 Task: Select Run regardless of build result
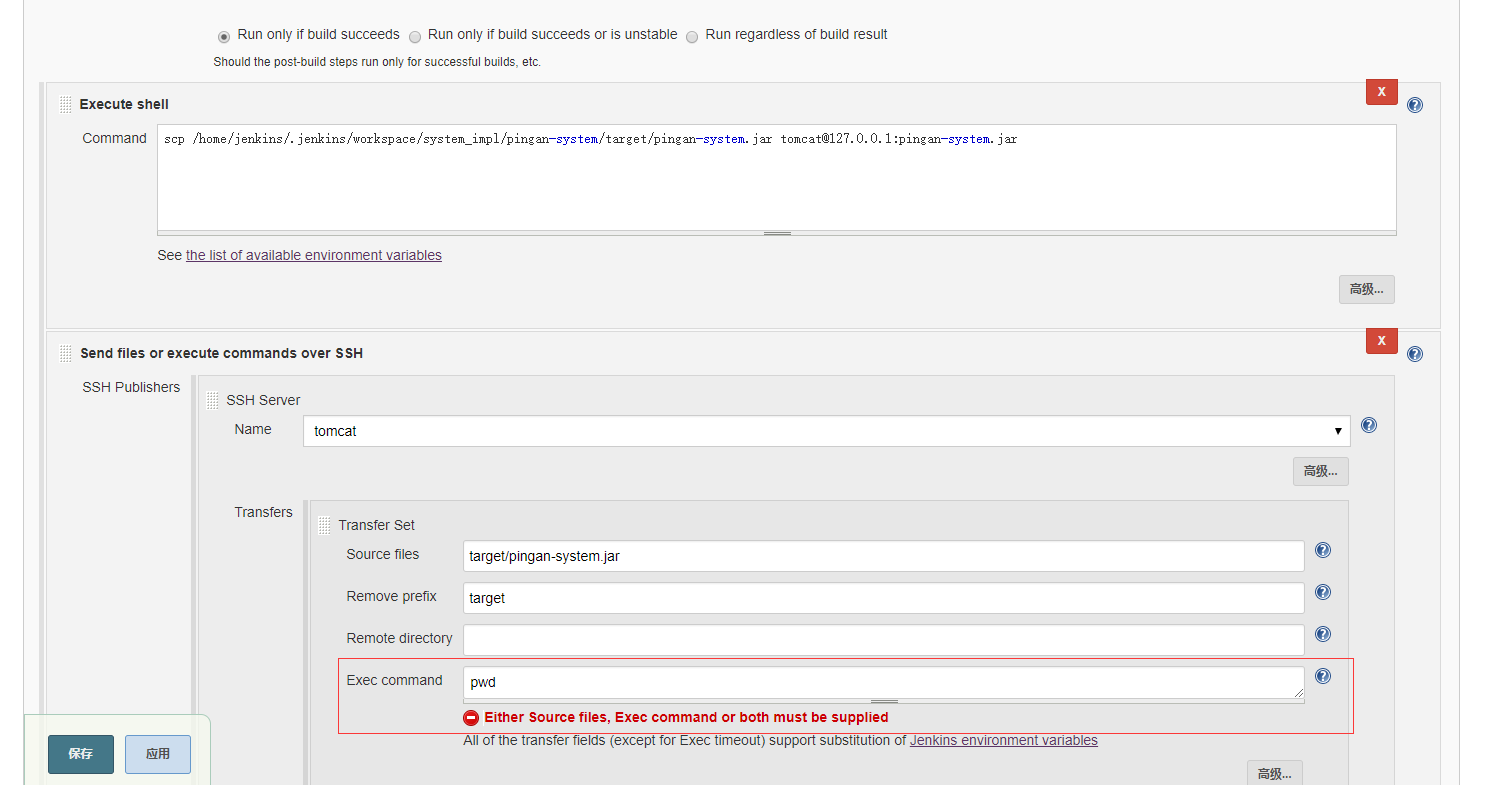point(692,36)
